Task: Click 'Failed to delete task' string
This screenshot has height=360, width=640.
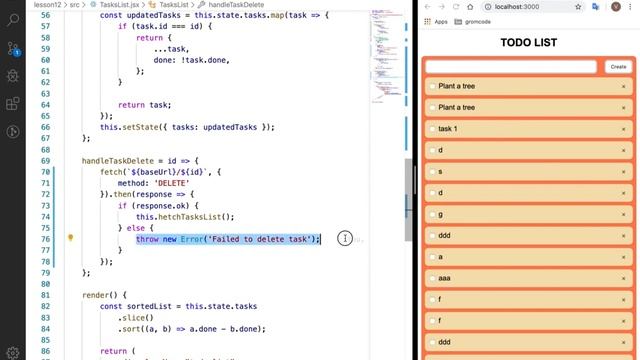Action: pyautogui.click(x=261, y=239)
